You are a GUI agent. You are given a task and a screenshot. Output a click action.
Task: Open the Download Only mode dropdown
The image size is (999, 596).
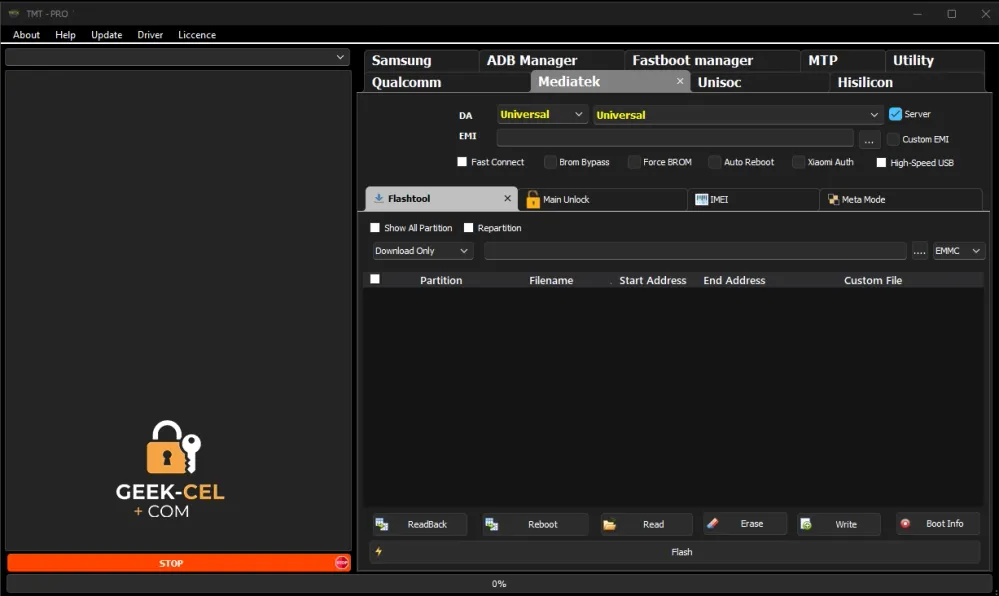(x=422, y=251)
